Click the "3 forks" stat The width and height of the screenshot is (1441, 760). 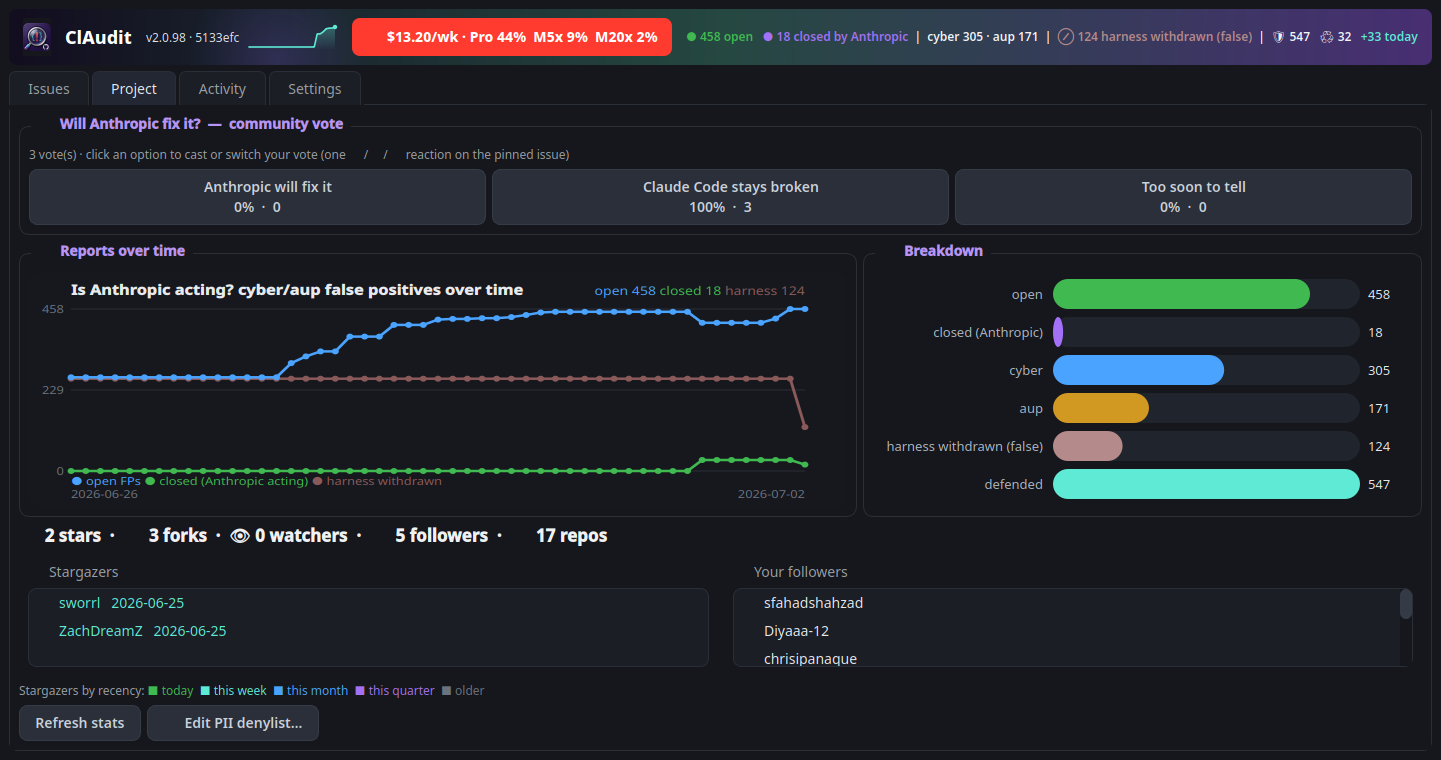coord(178,536)
